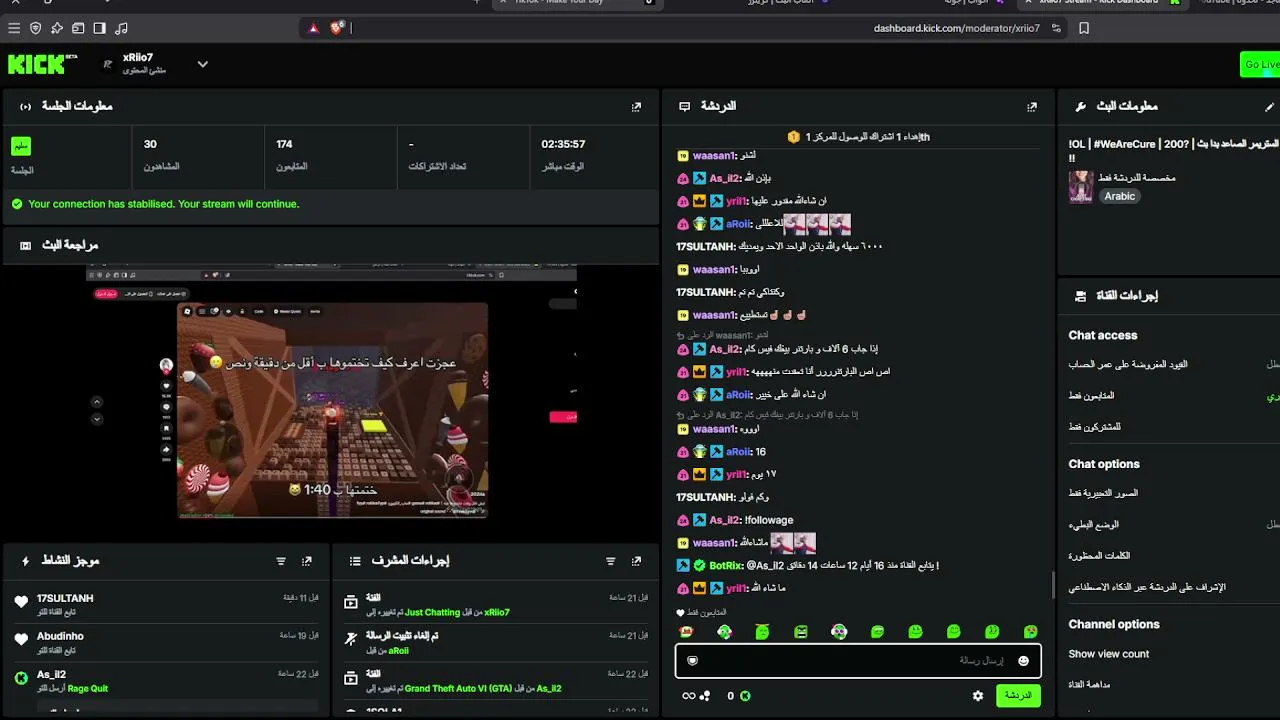Click BotRix username in chat

coord(725,566)
